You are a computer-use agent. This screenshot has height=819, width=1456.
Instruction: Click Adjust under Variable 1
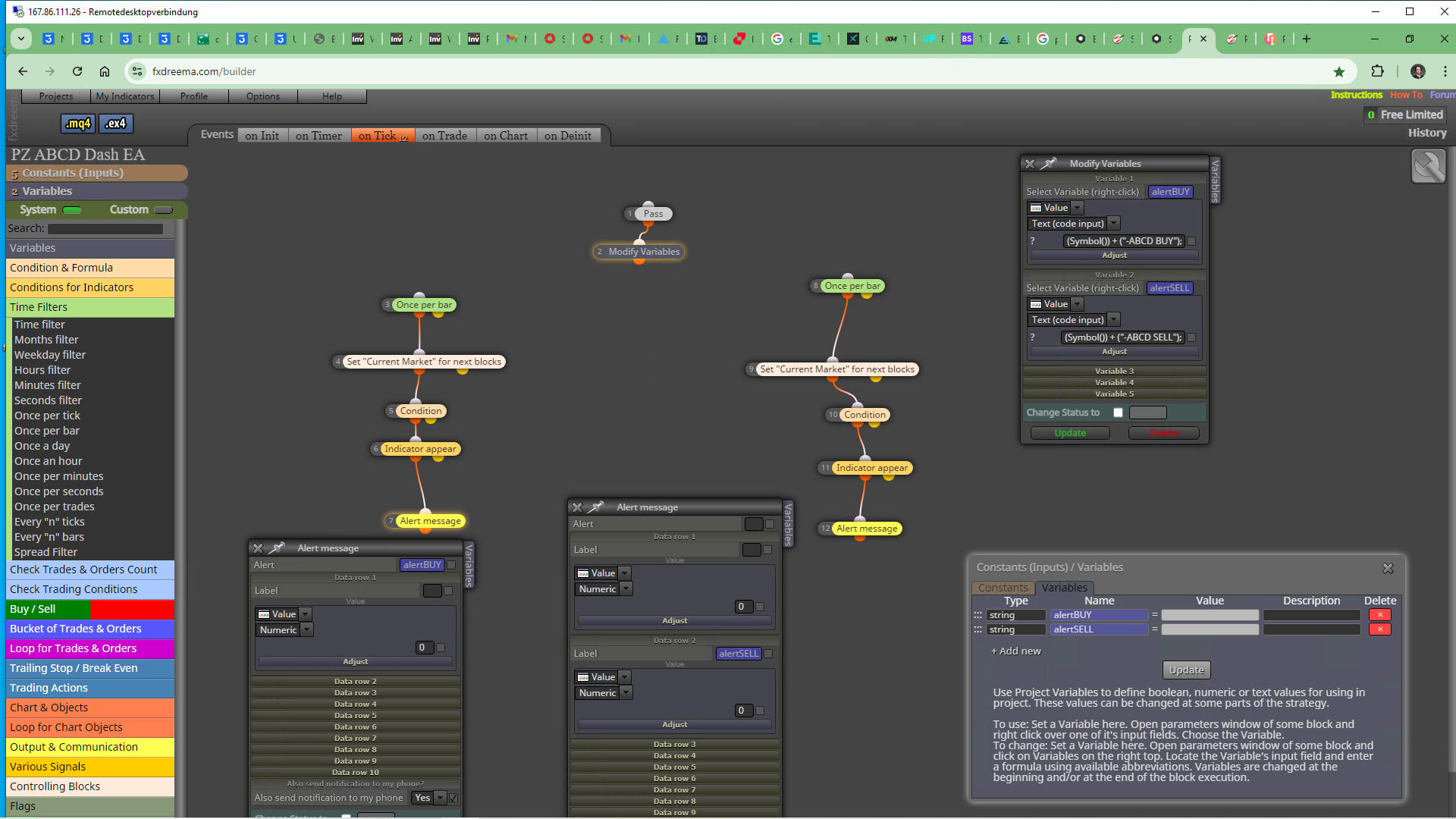pos(1114,256)
